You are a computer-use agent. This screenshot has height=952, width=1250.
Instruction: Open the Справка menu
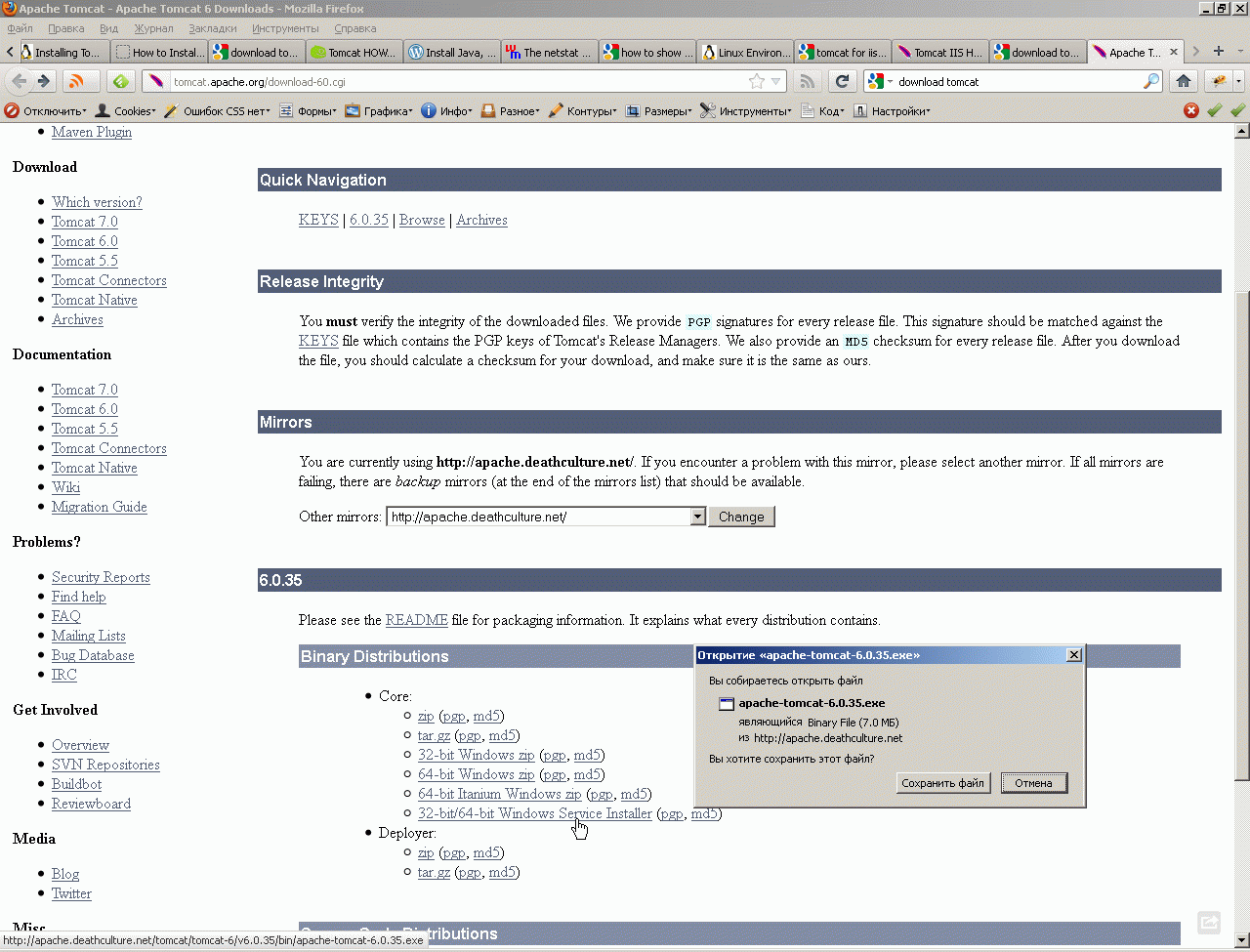(x=354, y=28)
